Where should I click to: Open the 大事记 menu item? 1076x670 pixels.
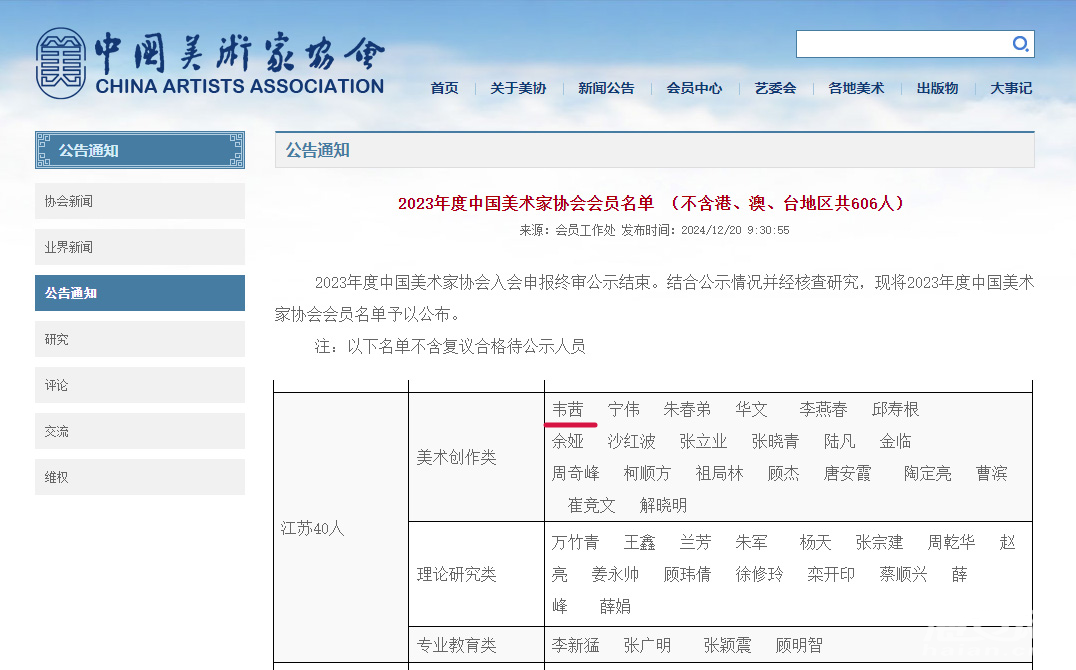[1011, 89]
